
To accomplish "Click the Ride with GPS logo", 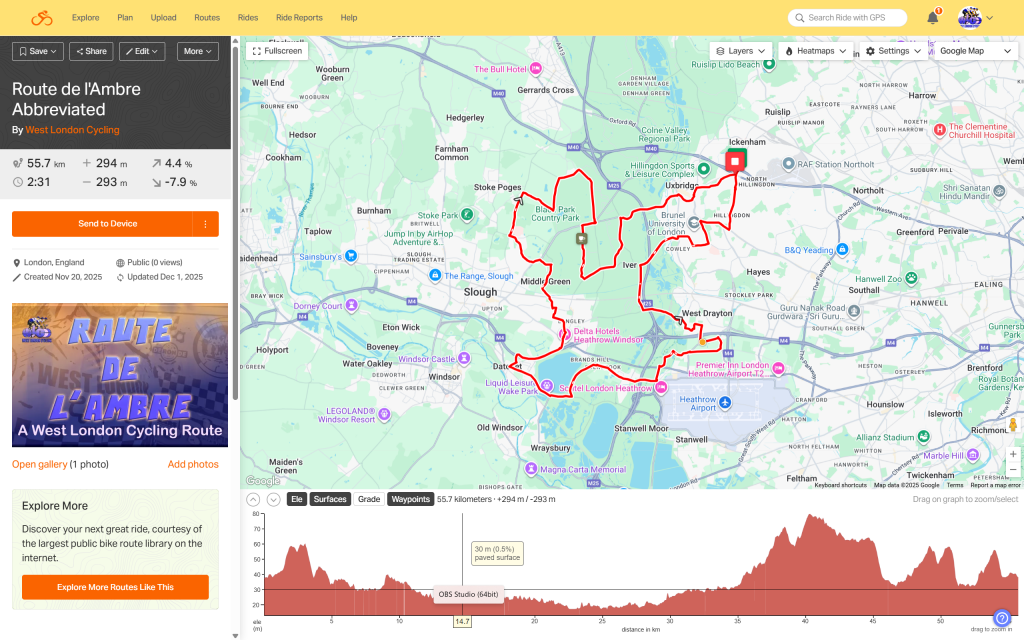I will [41, 18].
